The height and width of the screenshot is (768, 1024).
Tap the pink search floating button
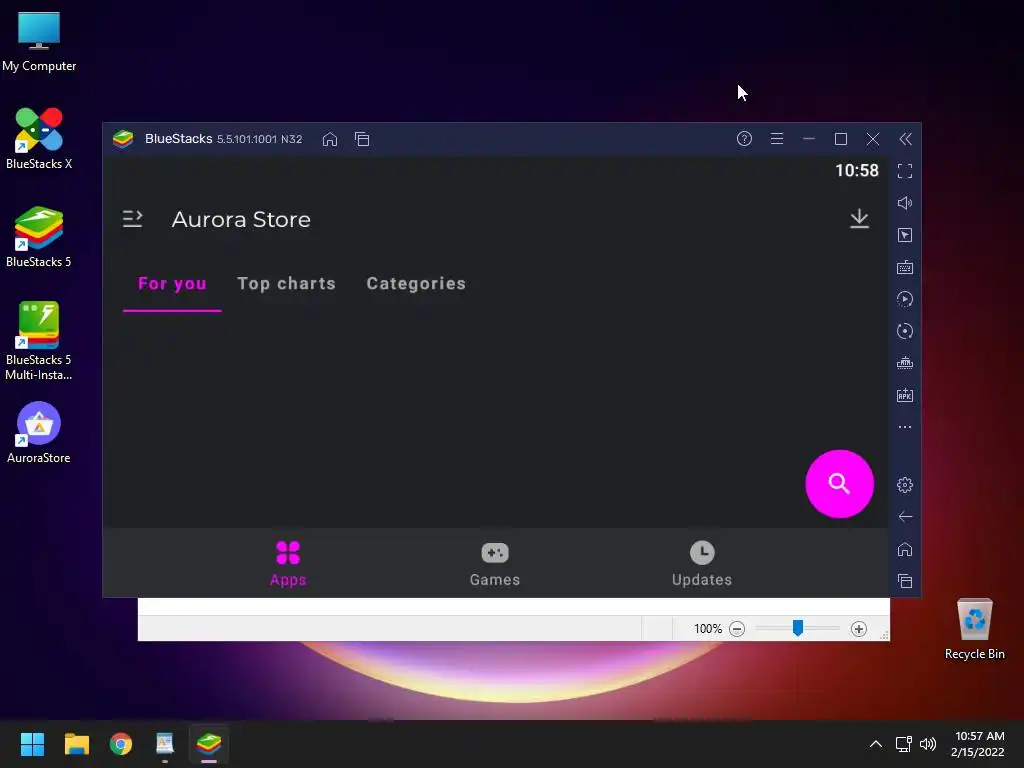point(839,484)
